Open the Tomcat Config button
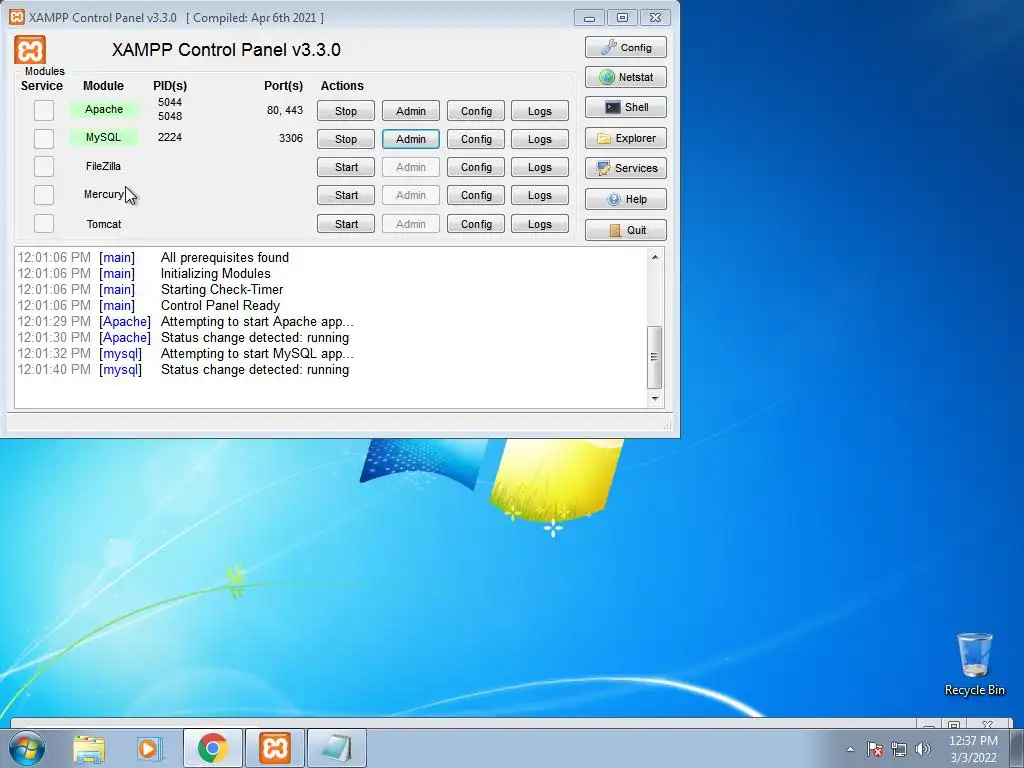 476,224
